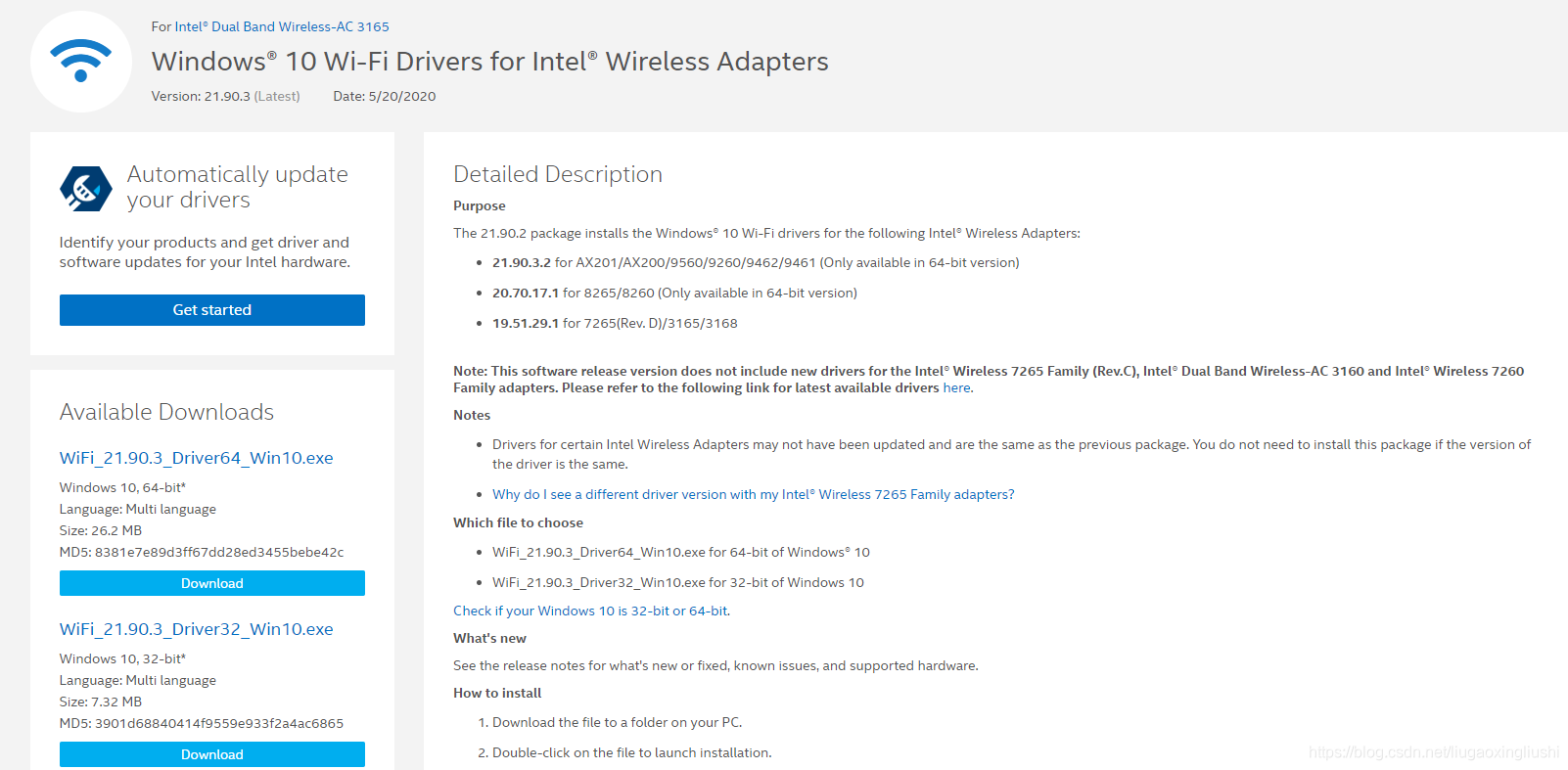Click the 'Available Downloads' heading
This screenshot has width=1568, height=770.
point(167,412)
